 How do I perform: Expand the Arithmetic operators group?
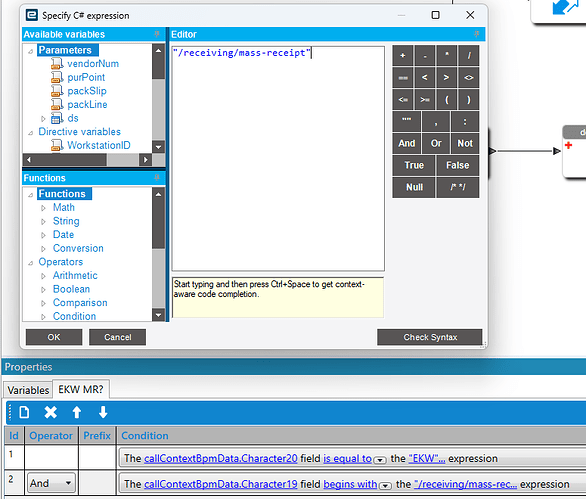(x=43, y=276)
